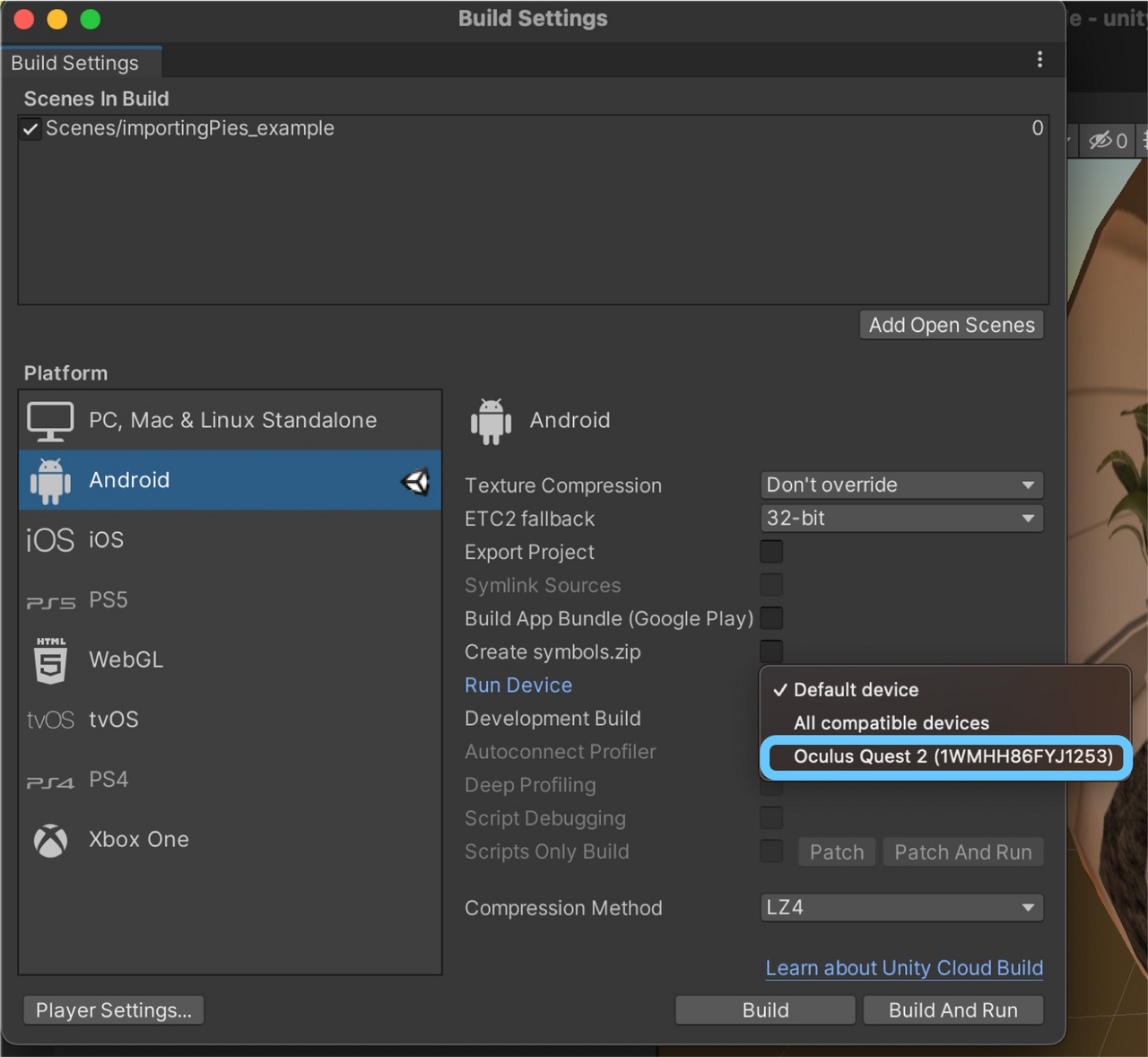1148x1057 pixels.
Task: Select the iOS platform row
Action: coord(230,540)
